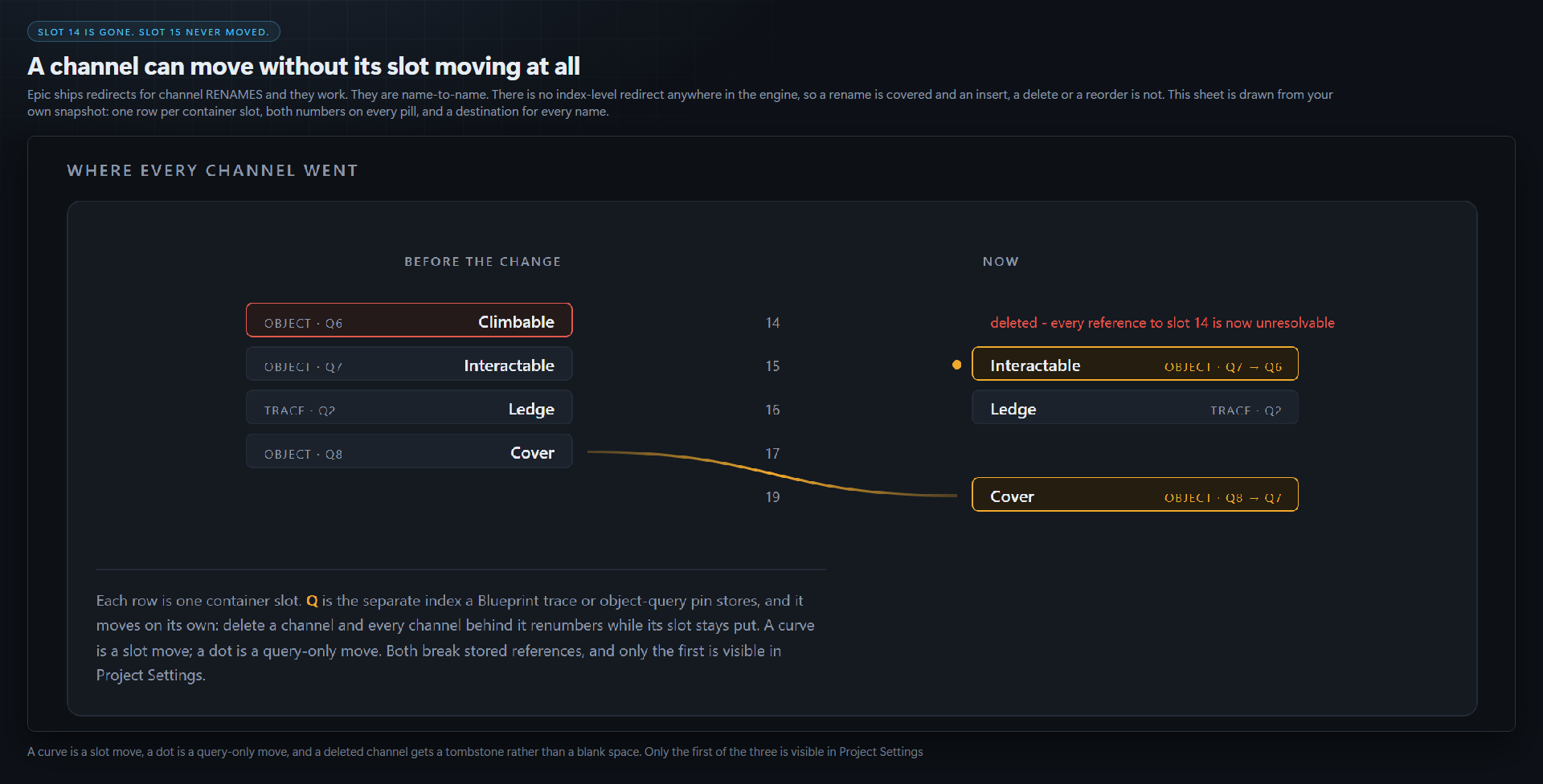The image size is (1543, 784).
Task: Click the red deleted slot 14 message
Action: [x=1162, y=323]
